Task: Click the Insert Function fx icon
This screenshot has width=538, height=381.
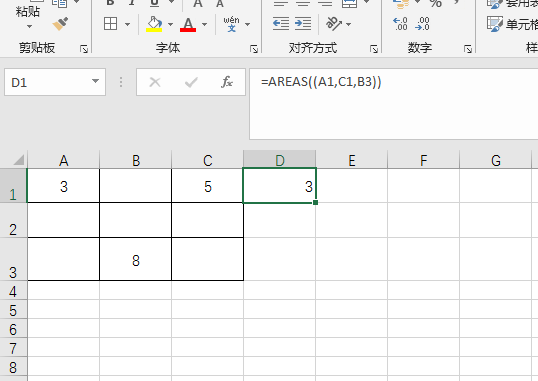Action: pos(227,82)
